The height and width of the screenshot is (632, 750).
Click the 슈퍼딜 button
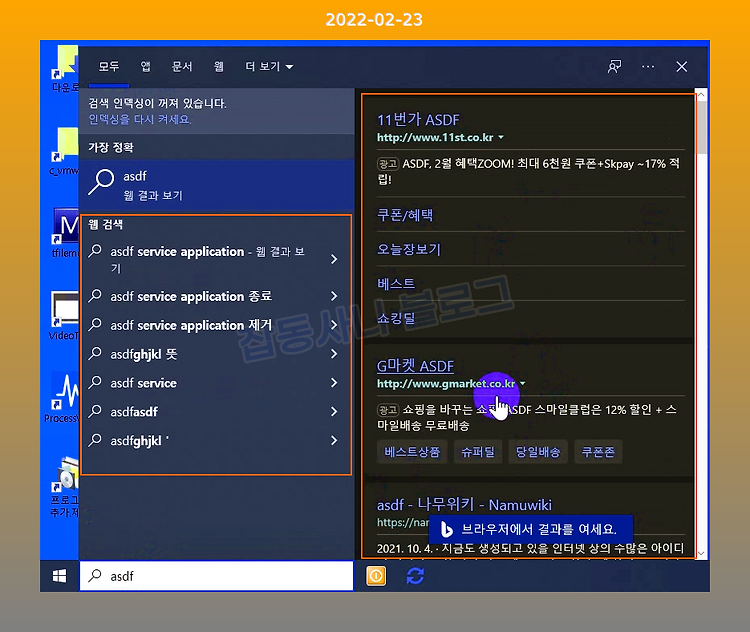[477, 452]
